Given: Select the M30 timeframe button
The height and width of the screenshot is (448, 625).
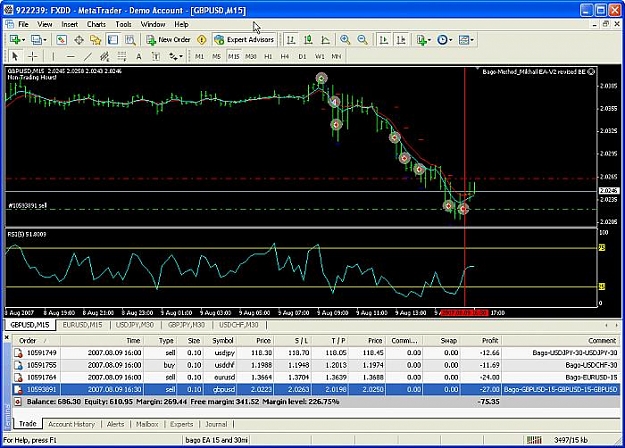Looking at the screenshot, I should pyautogui.click(x=251, y=57).
